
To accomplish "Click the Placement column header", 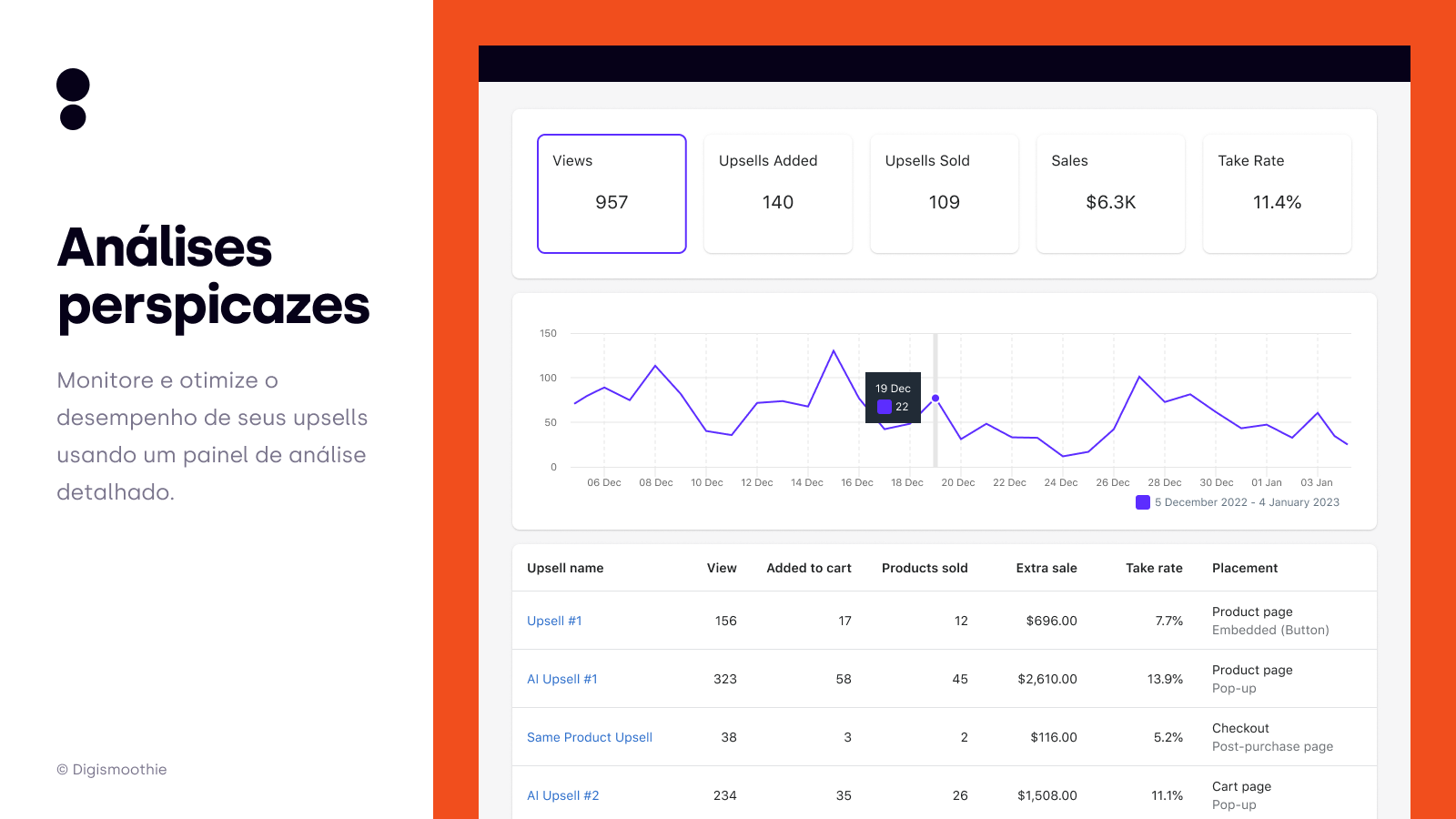I will coord(1245,568).
